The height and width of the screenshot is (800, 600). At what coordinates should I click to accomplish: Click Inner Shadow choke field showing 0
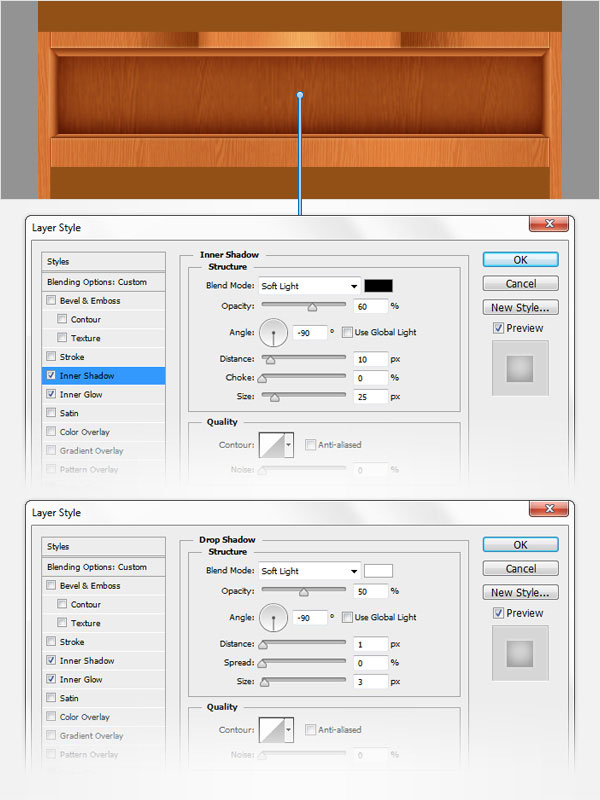click(x=370, y=378)
